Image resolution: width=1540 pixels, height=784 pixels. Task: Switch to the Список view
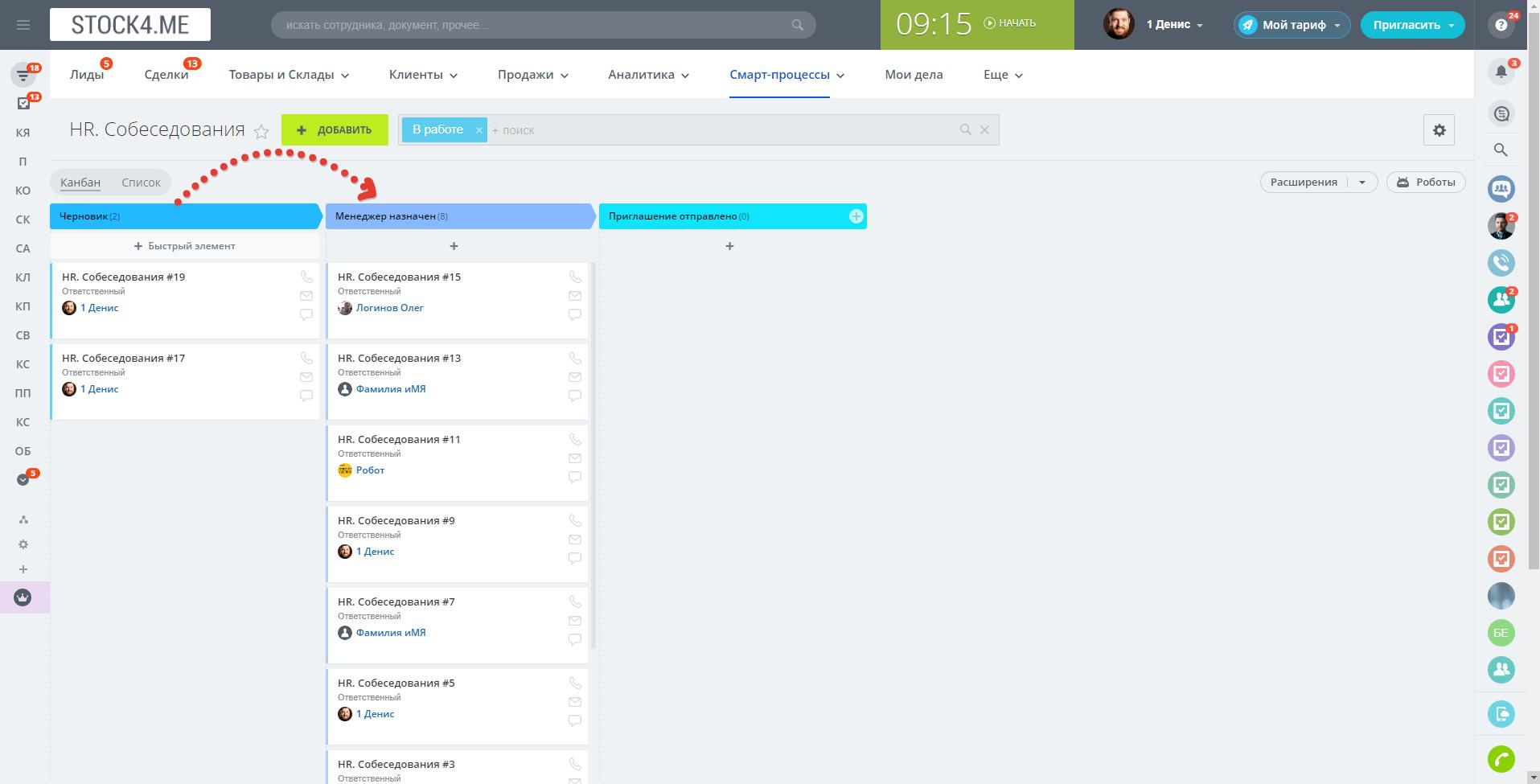[142, 183]
